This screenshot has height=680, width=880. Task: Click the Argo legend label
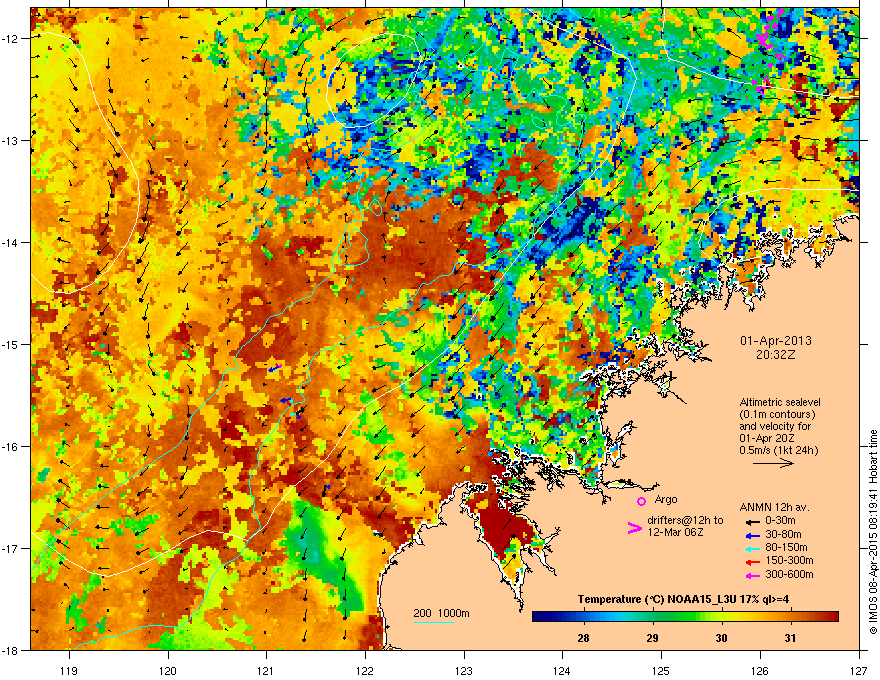pyautogui.click(x=666, y=499)
